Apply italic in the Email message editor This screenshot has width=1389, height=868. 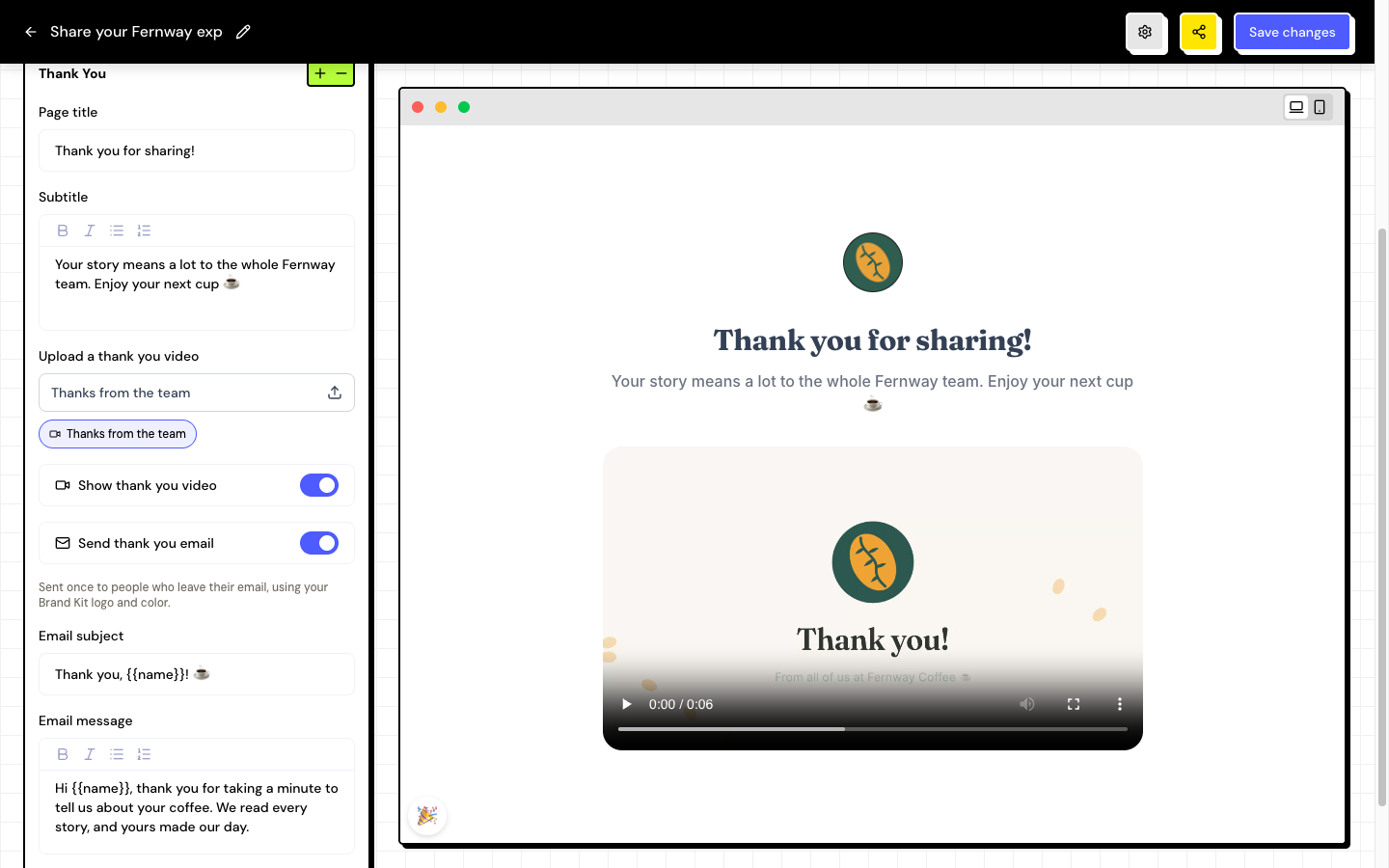click(x=90, y=754)
